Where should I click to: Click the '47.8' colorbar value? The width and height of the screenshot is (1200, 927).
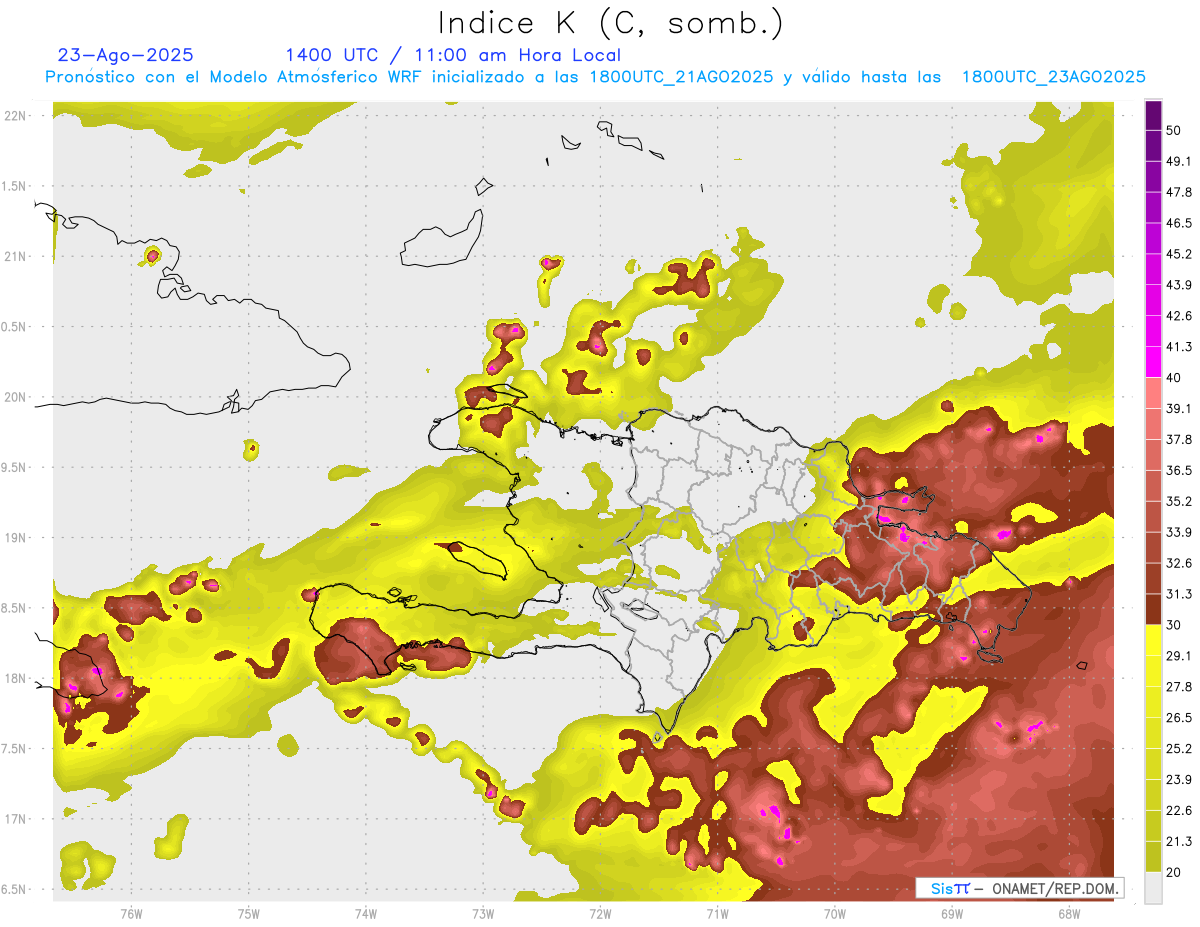coord(1179,193)
